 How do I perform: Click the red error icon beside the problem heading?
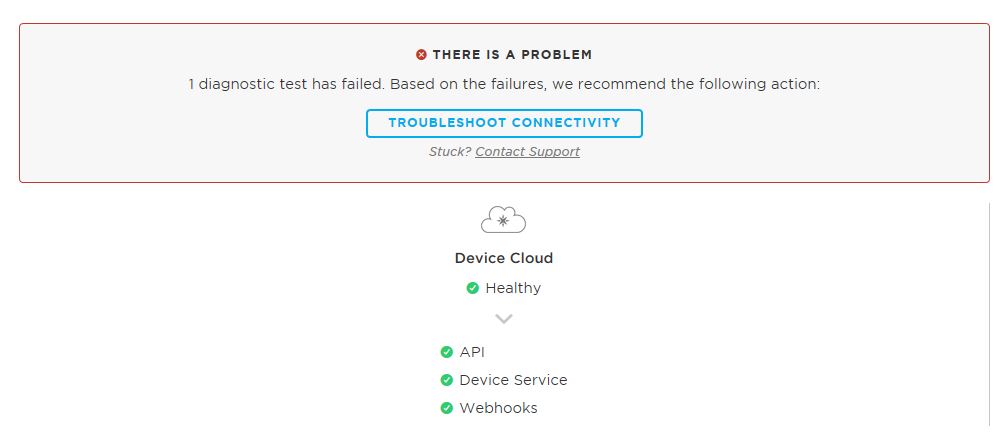421,55
